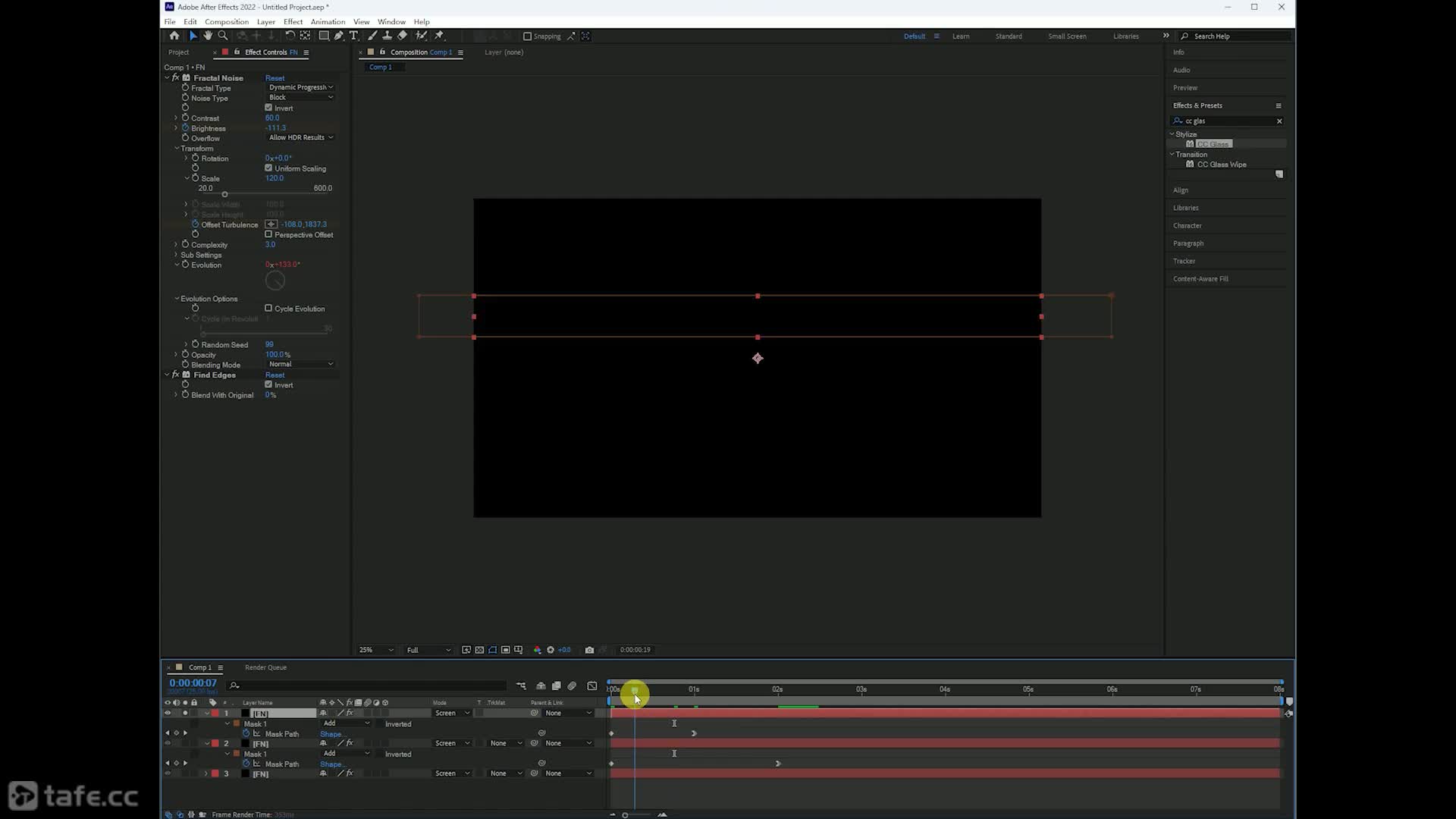Open layer 3 blending mode Screen dropdown
This screenshot has width=1456, height=819.
pyautogui.click(x=452, y=773)
